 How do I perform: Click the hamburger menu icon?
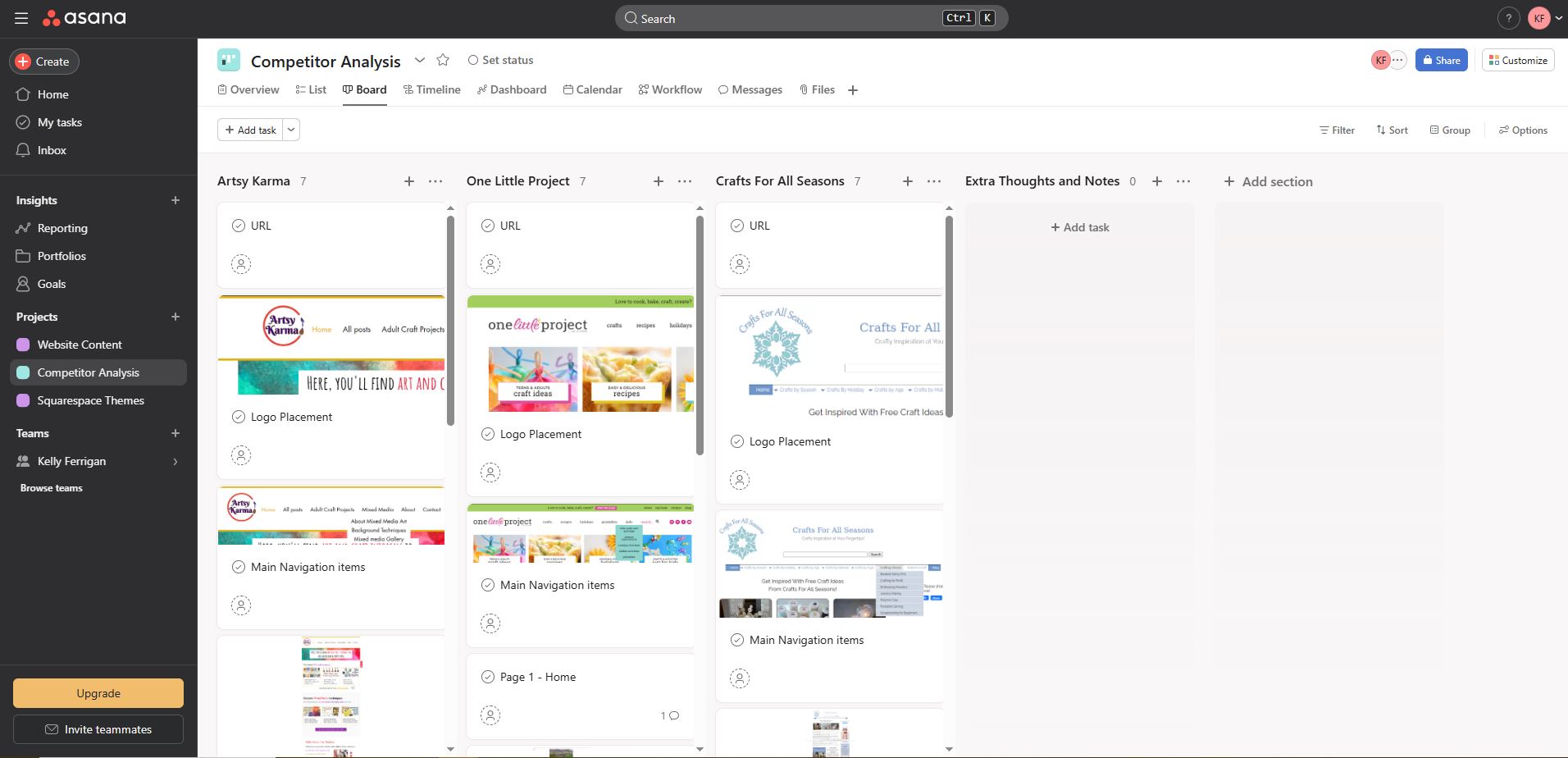pos(21,18)
